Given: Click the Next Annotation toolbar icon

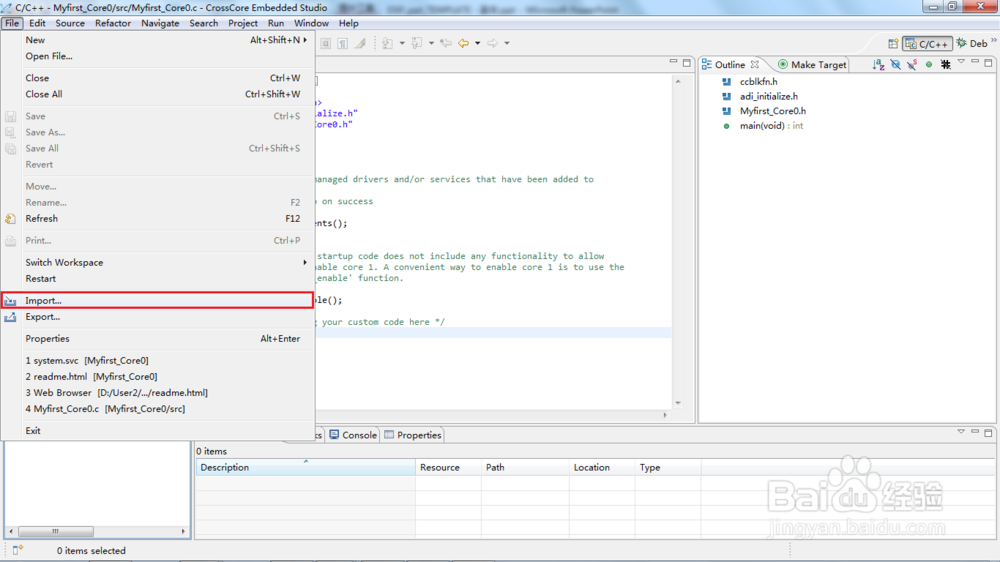Looking at the screenshot, I should pos(387,43).
